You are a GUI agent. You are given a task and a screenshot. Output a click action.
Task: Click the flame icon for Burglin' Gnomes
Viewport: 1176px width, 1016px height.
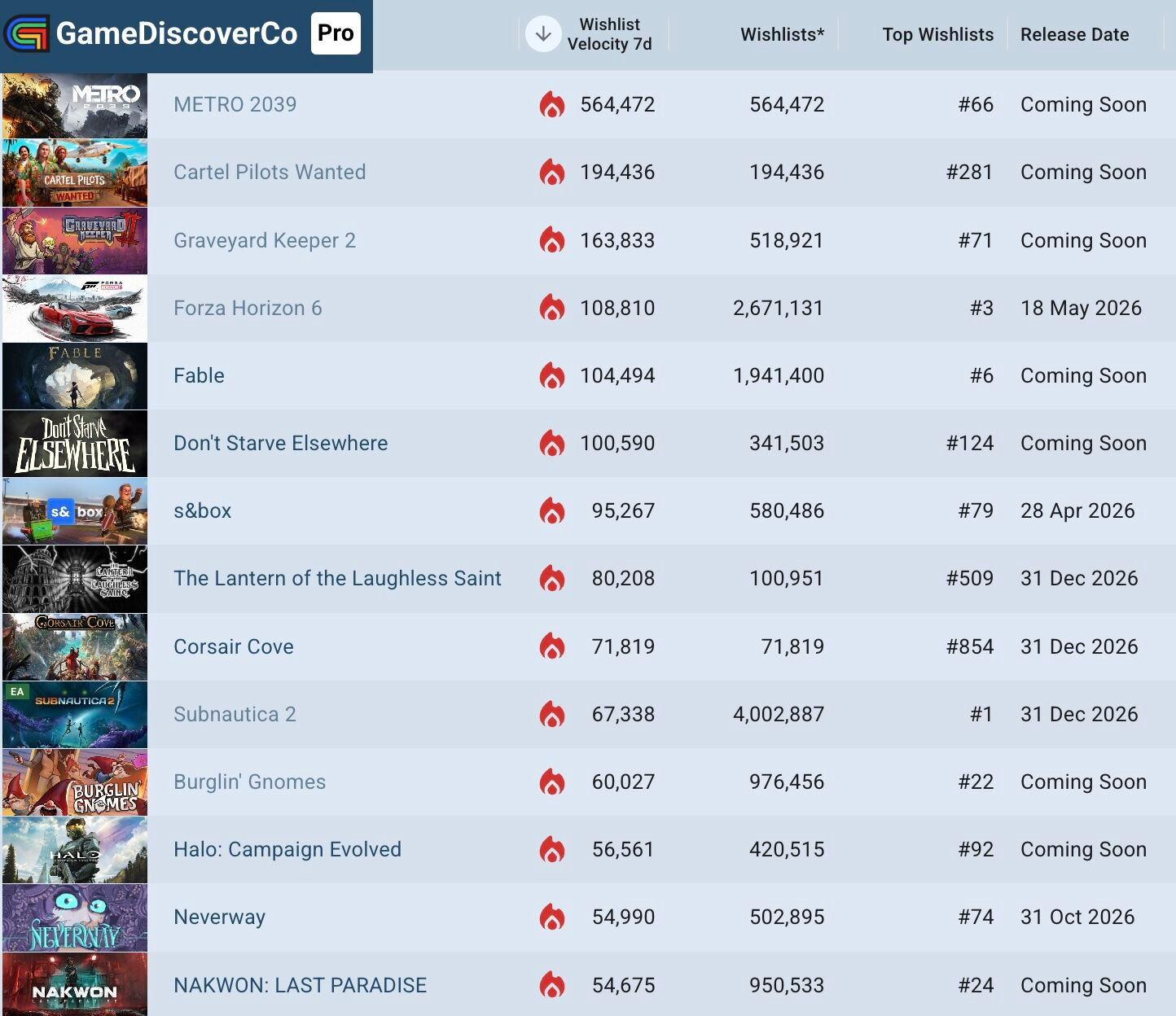point(552,782)
